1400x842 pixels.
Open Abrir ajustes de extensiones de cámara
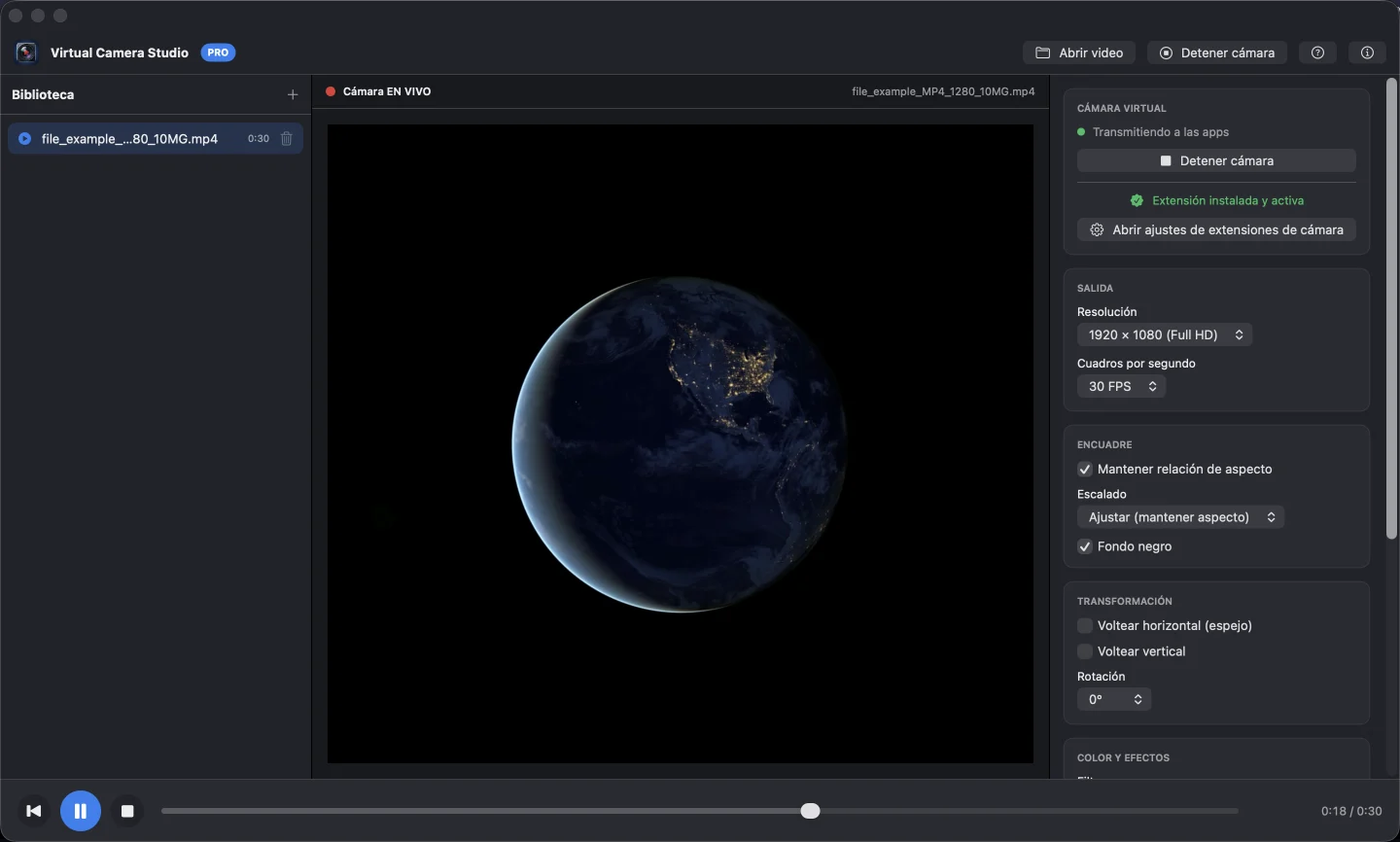(1216, 229)
